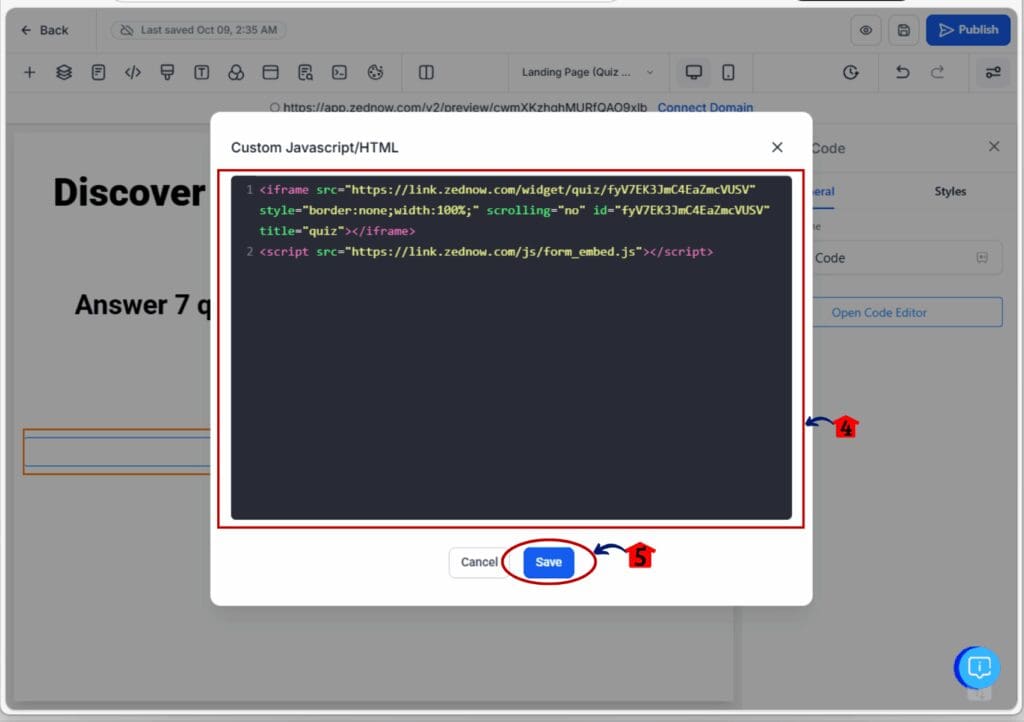This screenshot has width=1024, height=722.
Task: Open the settings filters dropdown icon
Action: tap(992, 72)
